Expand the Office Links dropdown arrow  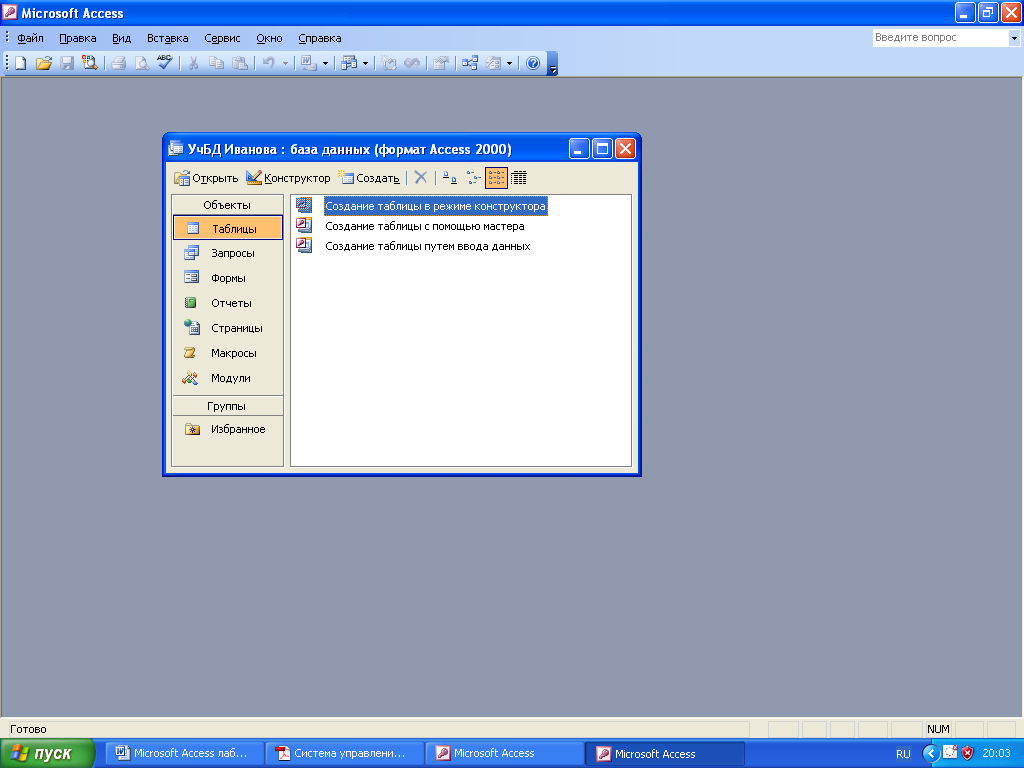tap(325, 63)
